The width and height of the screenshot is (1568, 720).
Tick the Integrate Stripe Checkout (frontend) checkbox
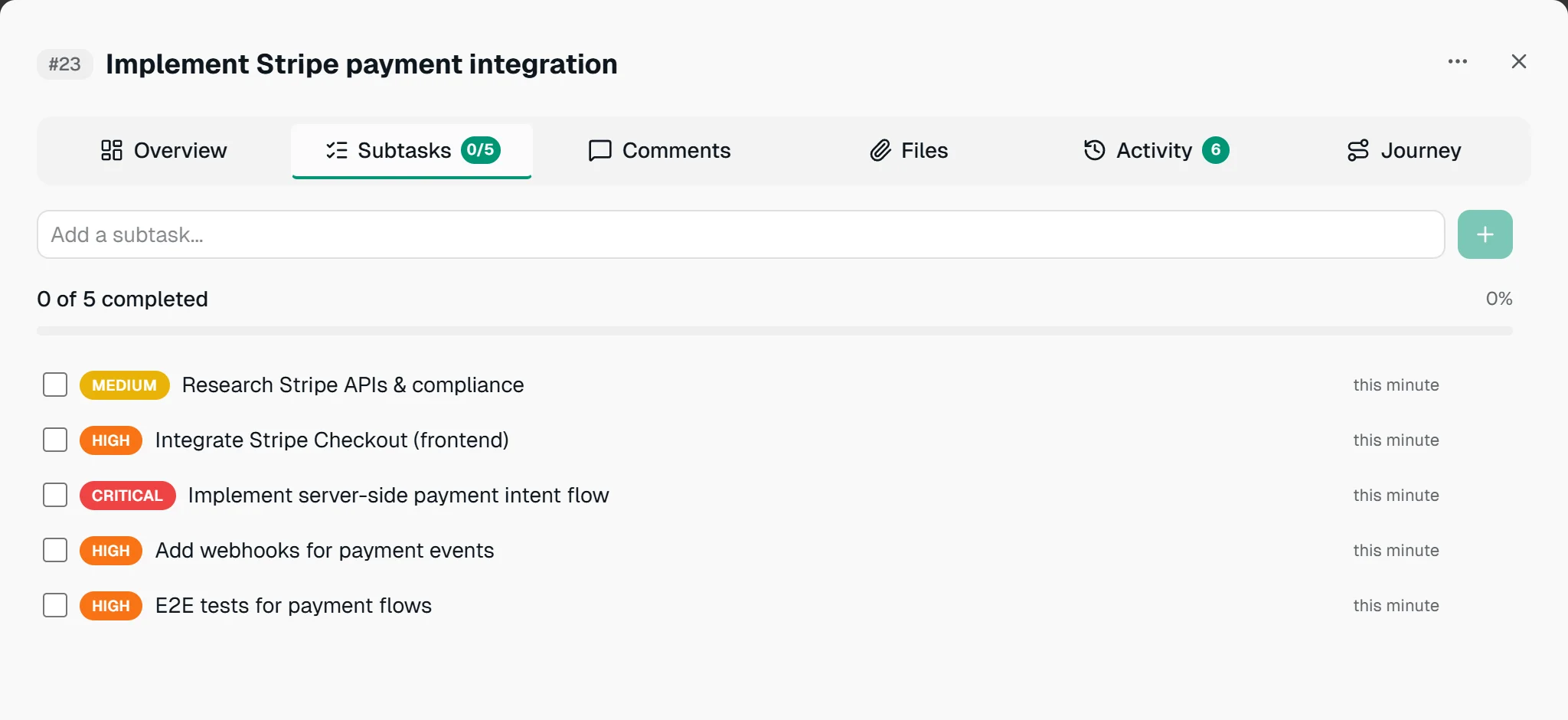55,440
